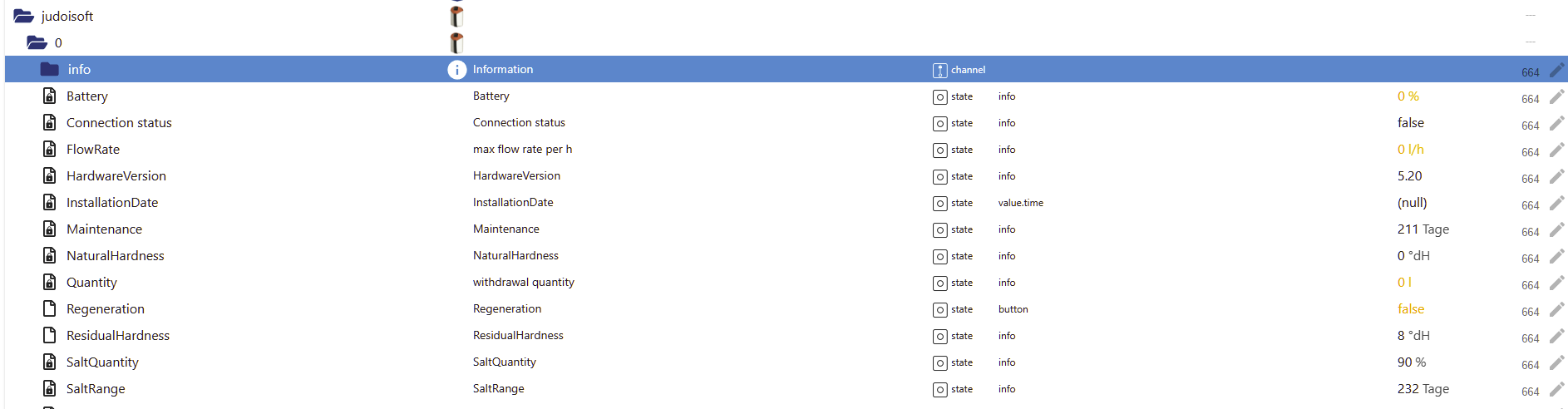This screenshot has width=1568, height=409.
Task: Open the pencil editor for the SaltRange row
Action: click(x=1556, y=389)
